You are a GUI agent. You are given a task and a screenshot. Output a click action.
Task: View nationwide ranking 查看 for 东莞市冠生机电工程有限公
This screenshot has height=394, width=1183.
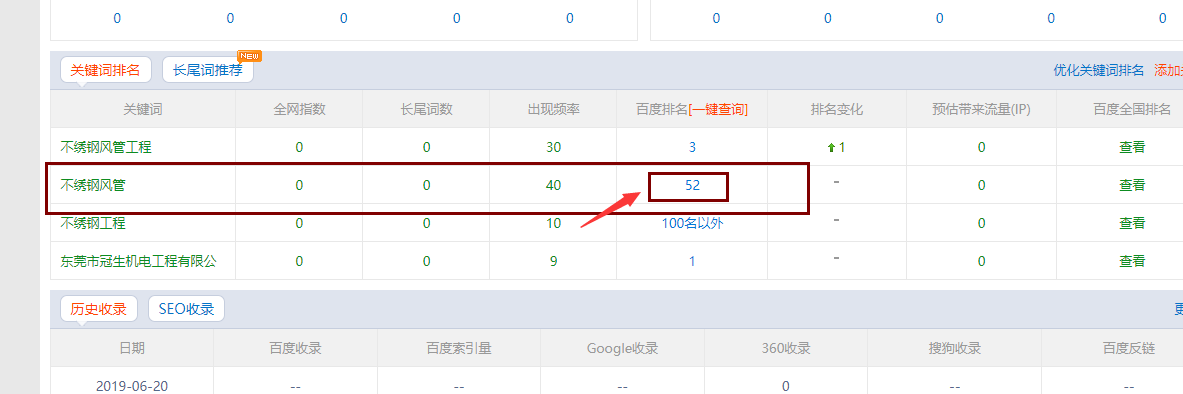[1132, 261]
